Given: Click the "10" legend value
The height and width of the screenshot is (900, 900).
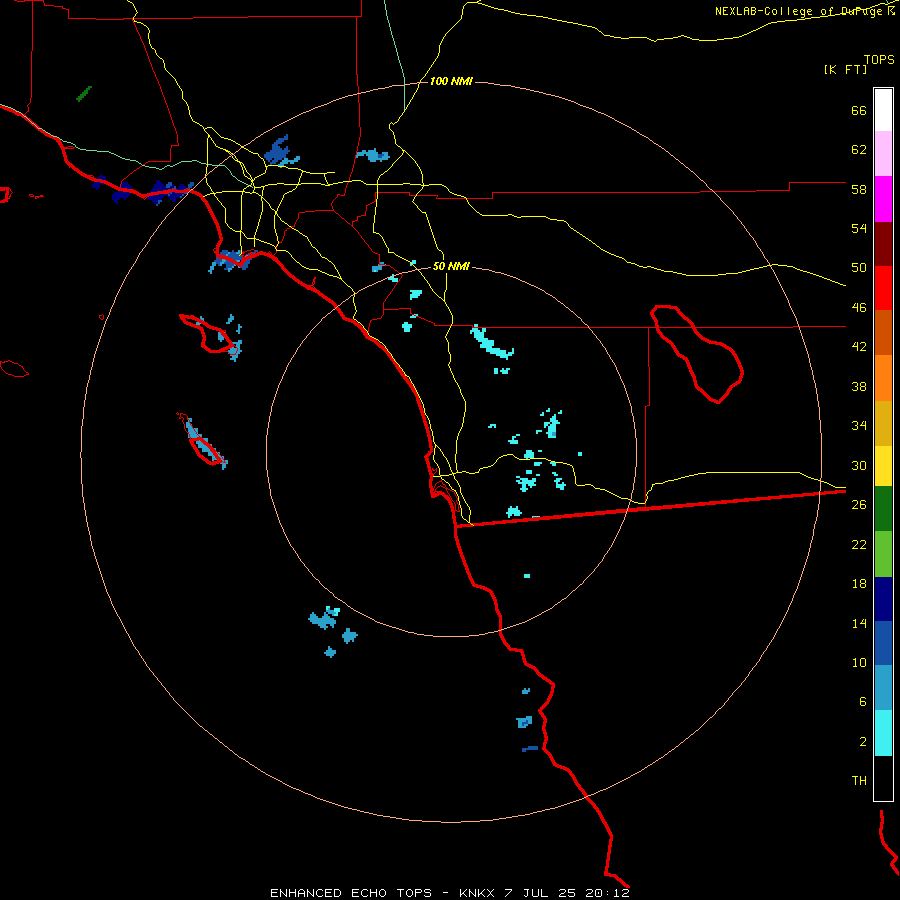Looking at the screenshot, I should tap(859, 662).
